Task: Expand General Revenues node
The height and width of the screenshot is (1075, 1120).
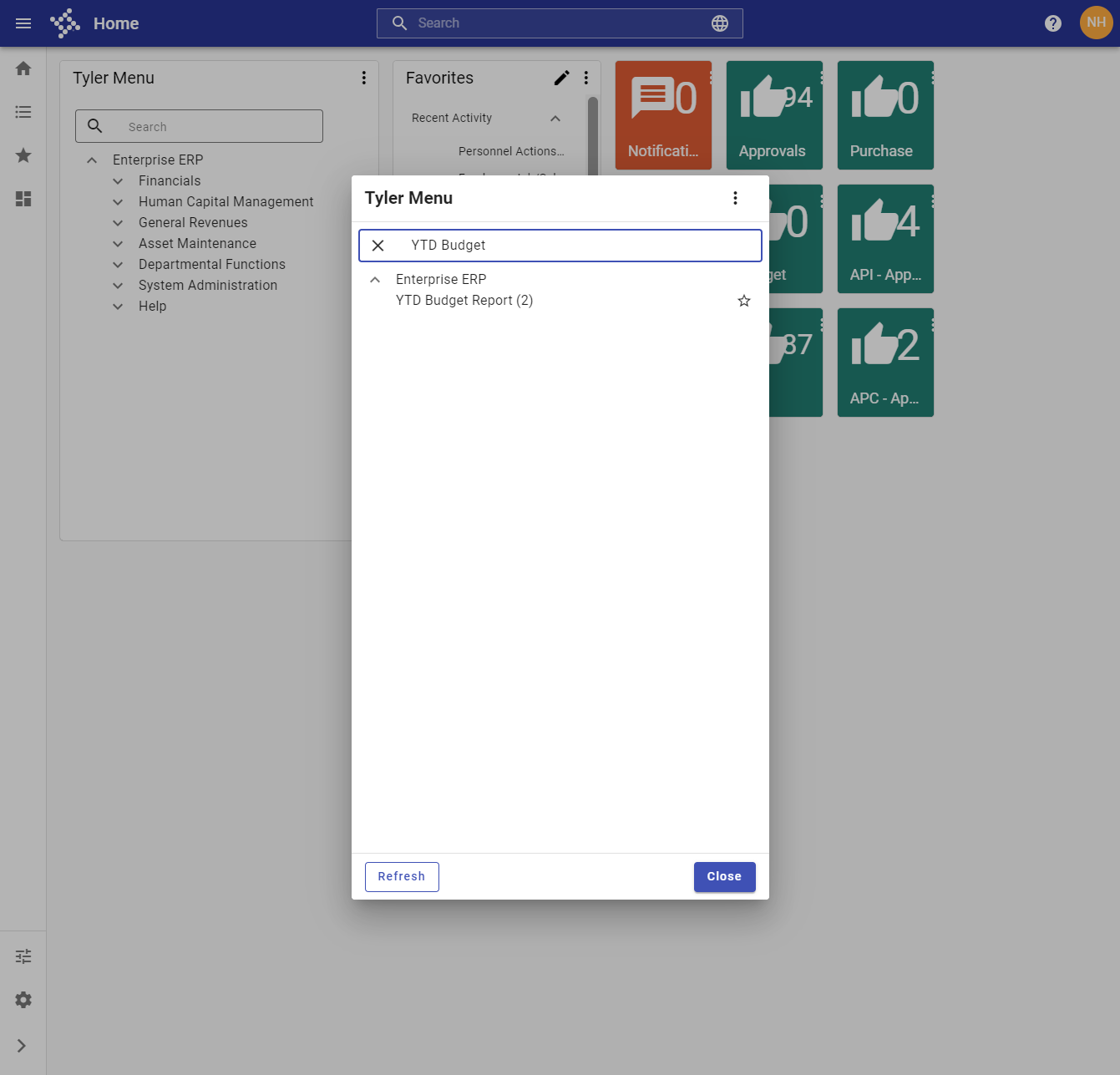Action: click(x=118, y=223)
